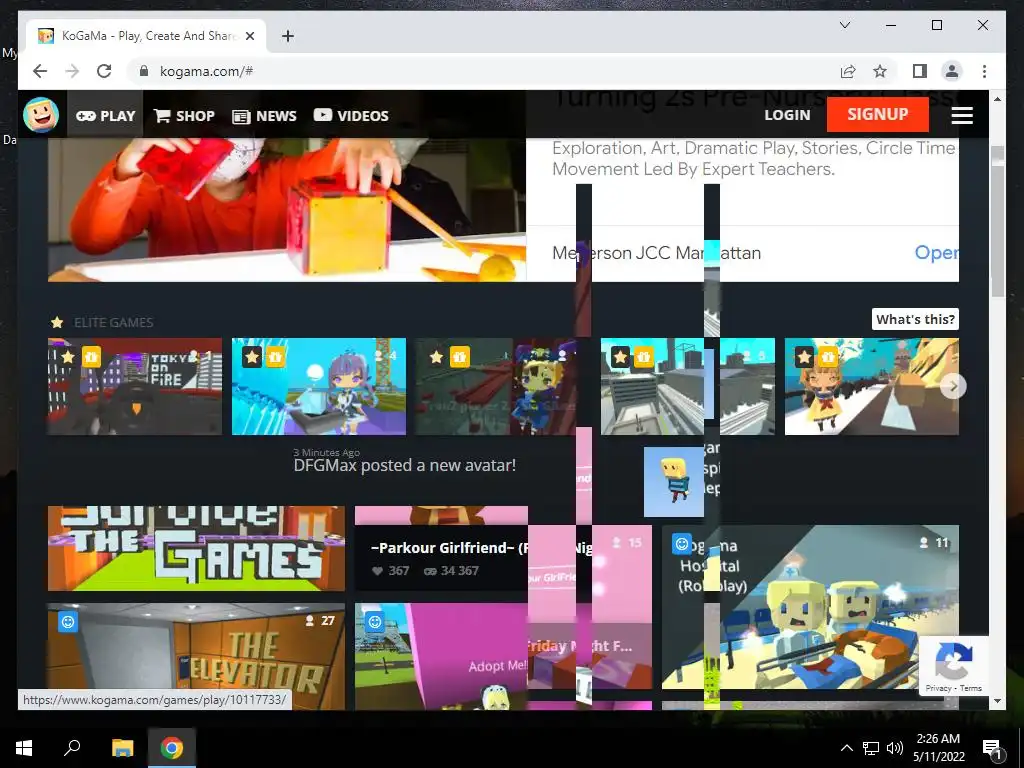Viewport: 1024px width, 768px height.
Task: Click page scrollbar up arrow
Action: [997, 99]
